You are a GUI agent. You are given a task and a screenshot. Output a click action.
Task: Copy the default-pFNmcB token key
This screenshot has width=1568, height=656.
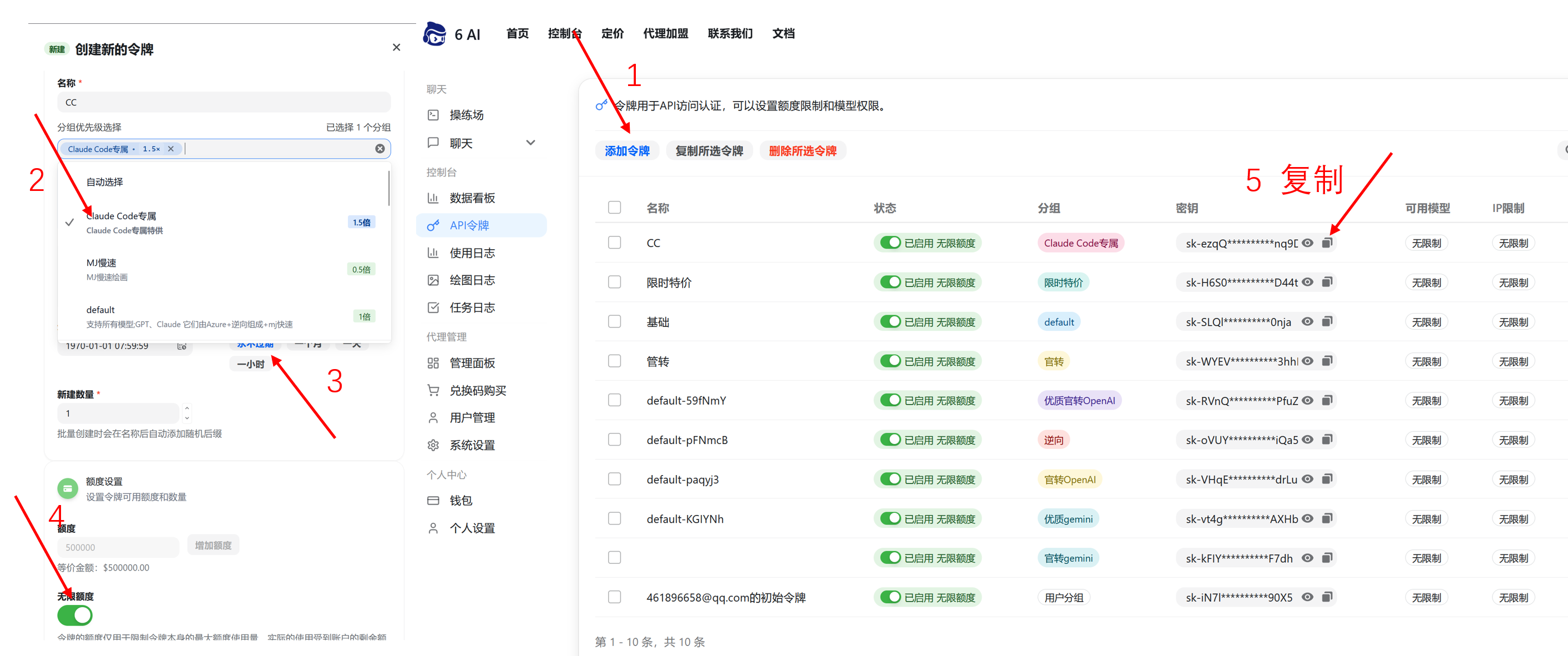pyautogui.click(x=1327, y=440)
